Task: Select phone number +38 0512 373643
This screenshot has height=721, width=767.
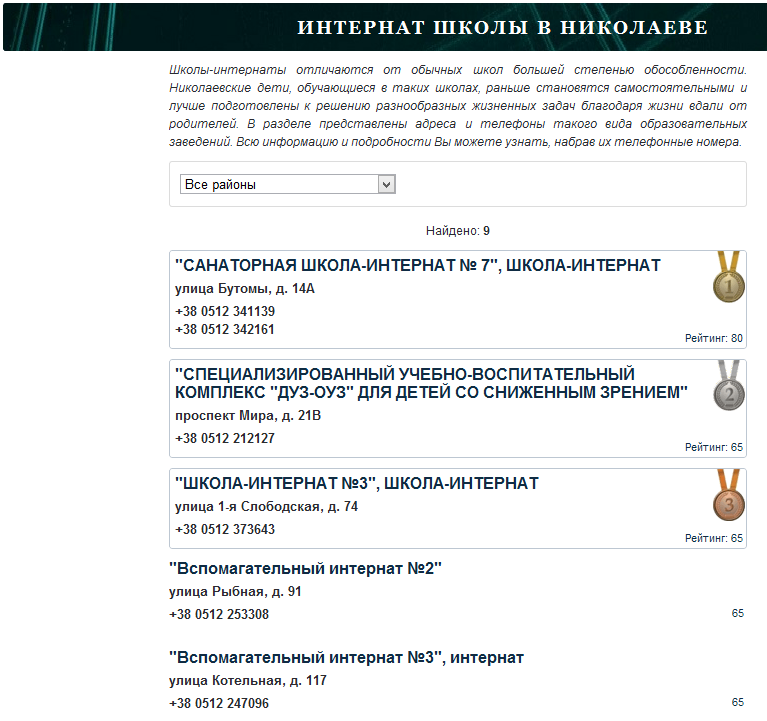Action: coord(225,529)
